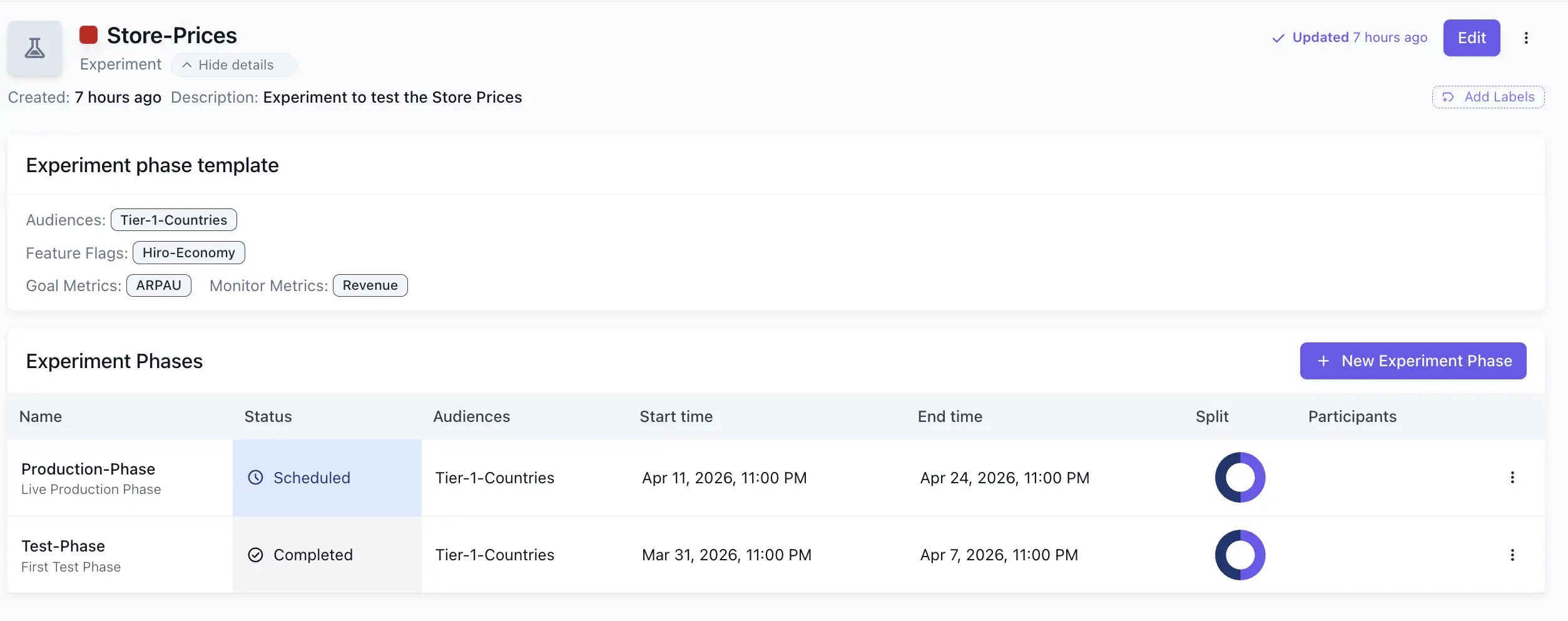
Task: Click the Production-Phase split donut chart
Action: [1240, 477]
